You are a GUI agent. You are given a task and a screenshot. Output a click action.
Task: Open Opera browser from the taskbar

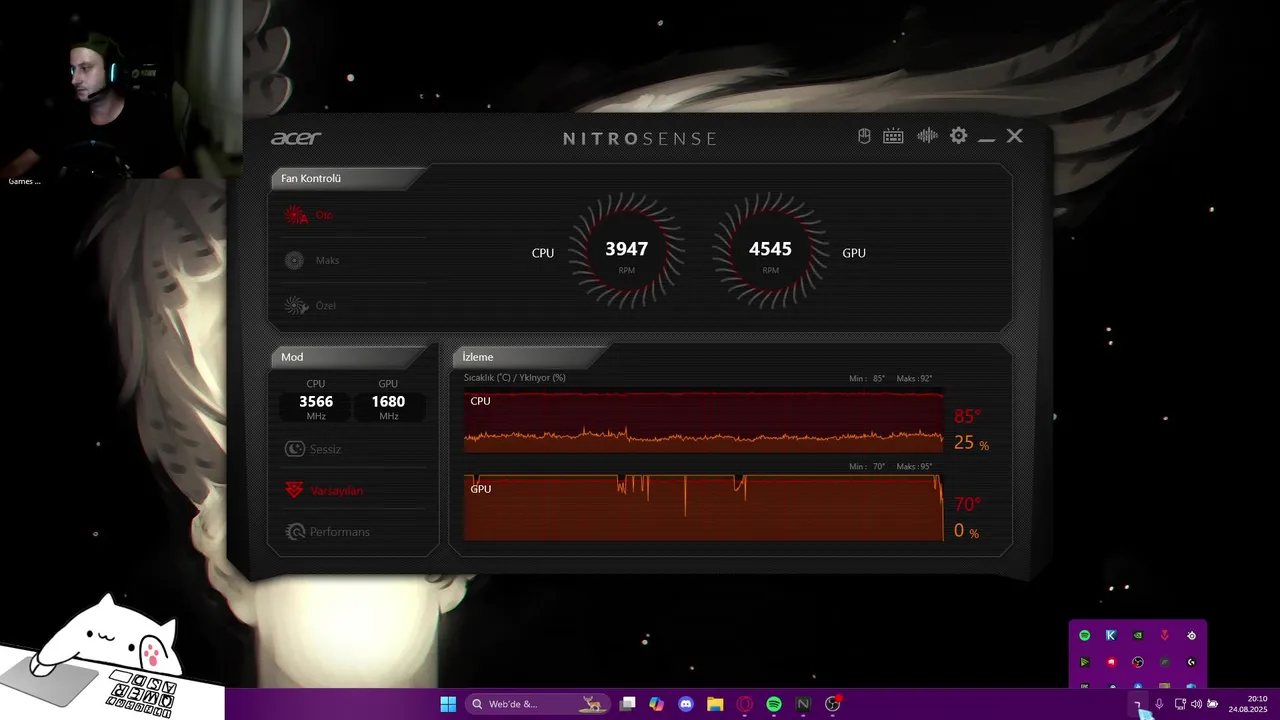pos(744,704)
